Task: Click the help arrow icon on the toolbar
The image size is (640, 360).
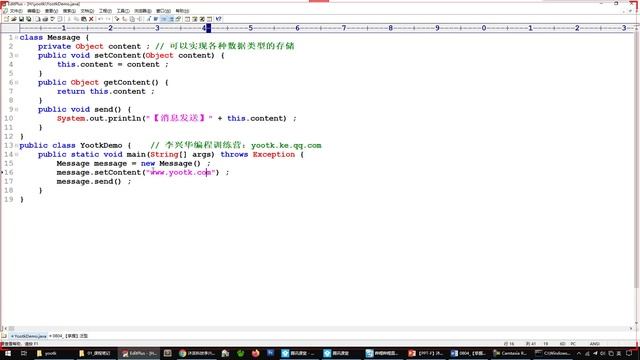Action: tap(219, 19)
